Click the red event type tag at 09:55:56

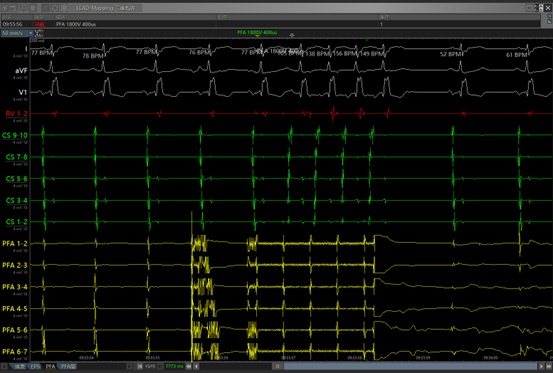[x=40, y=24]
